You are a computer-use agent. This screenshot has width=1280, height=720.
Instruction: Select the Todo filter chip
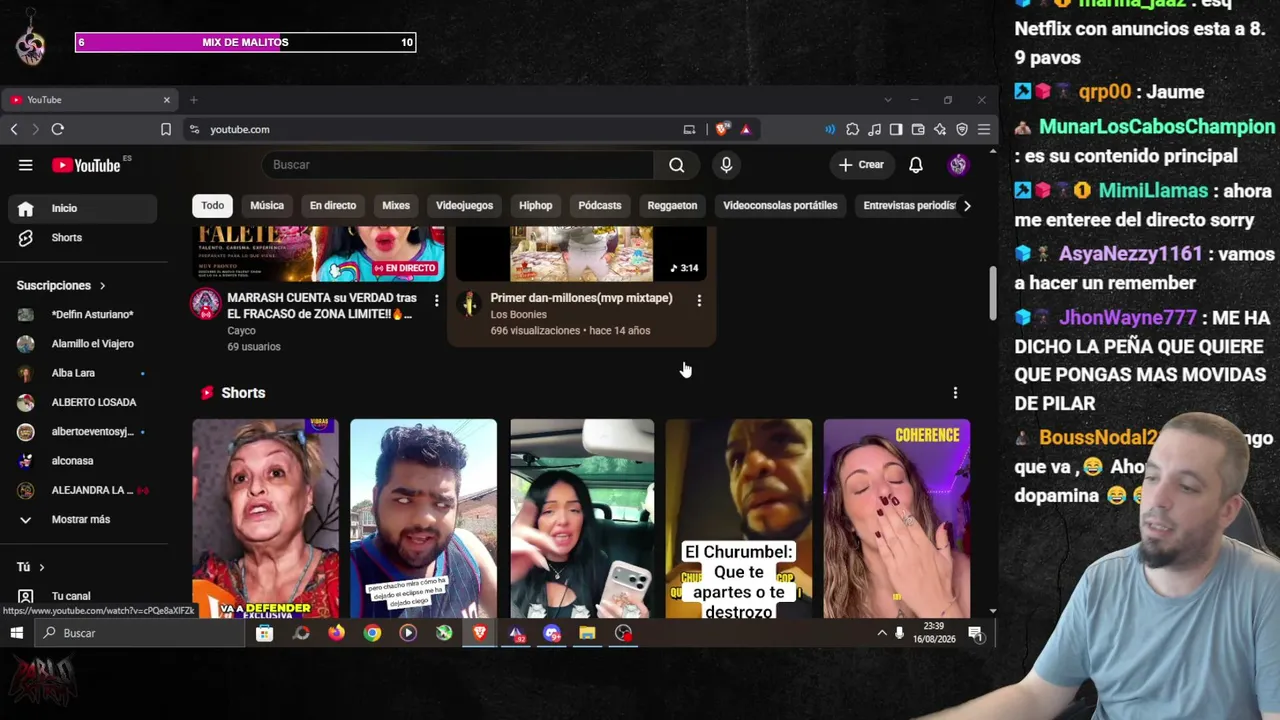[x=213, y=206]
